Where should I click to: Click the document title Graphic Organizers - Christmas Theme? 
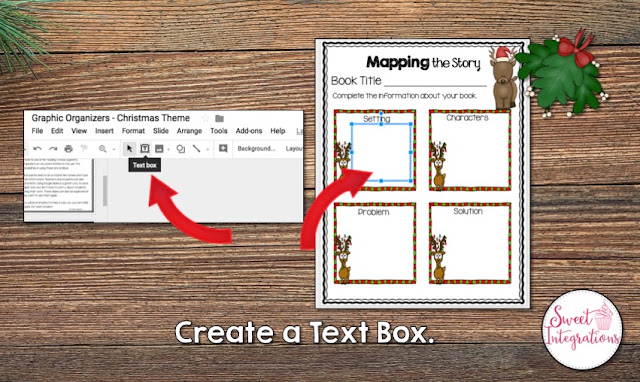pos(111,118)
